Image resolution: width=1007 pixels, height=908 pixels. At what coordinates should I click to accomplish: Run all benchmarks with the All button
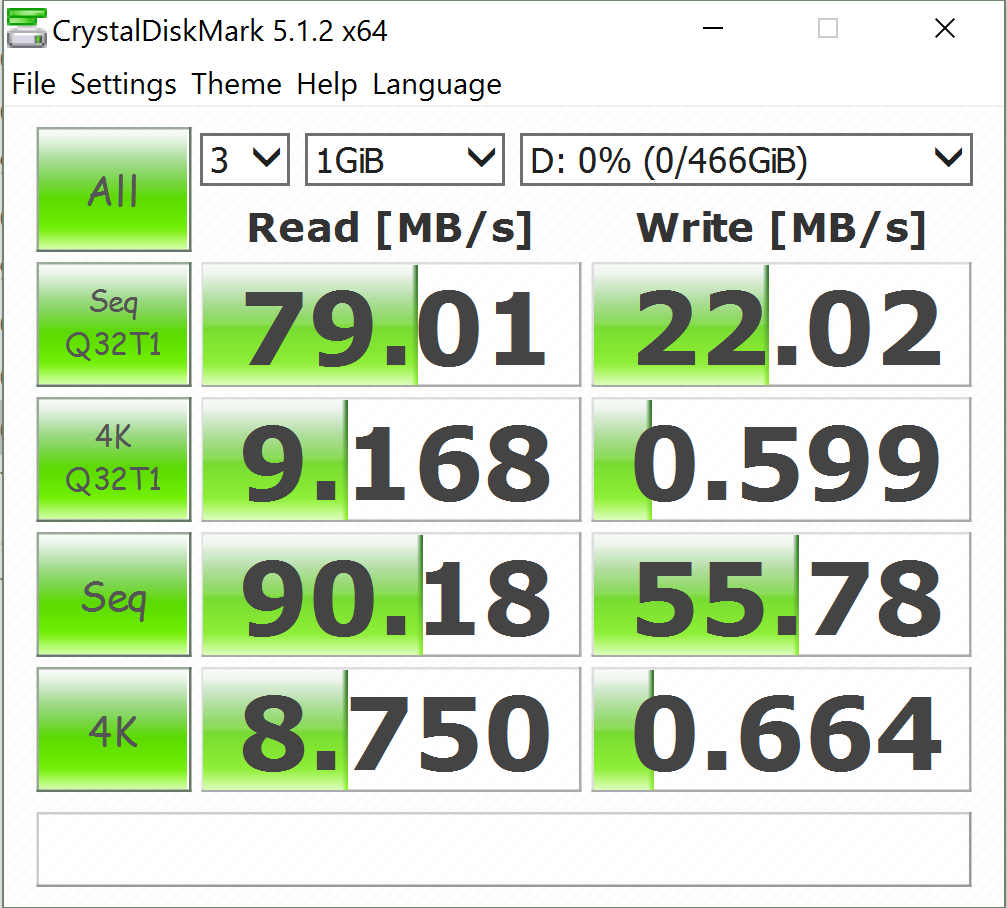114,189
